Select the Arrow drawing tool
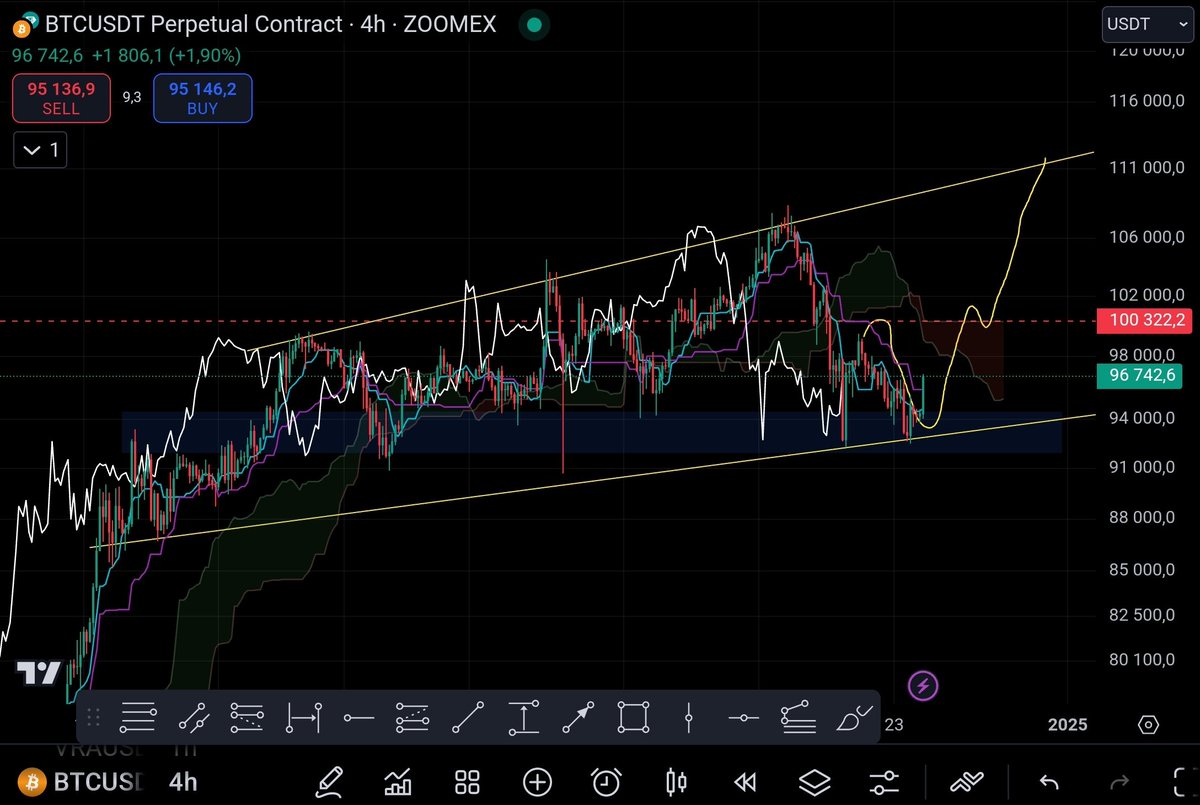Image resolution: width=1200 pixels, height=805 pixels. (578, 716)
